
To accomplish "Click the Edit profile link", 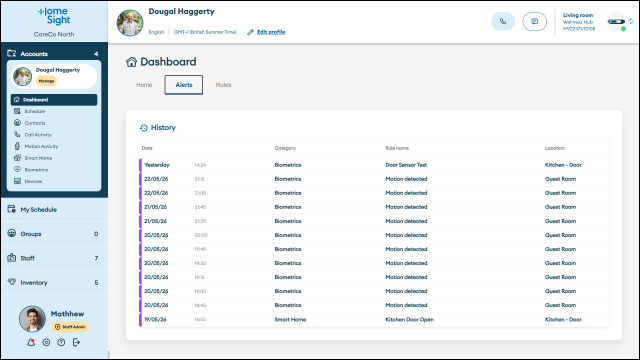I will (x=271, y=32).
